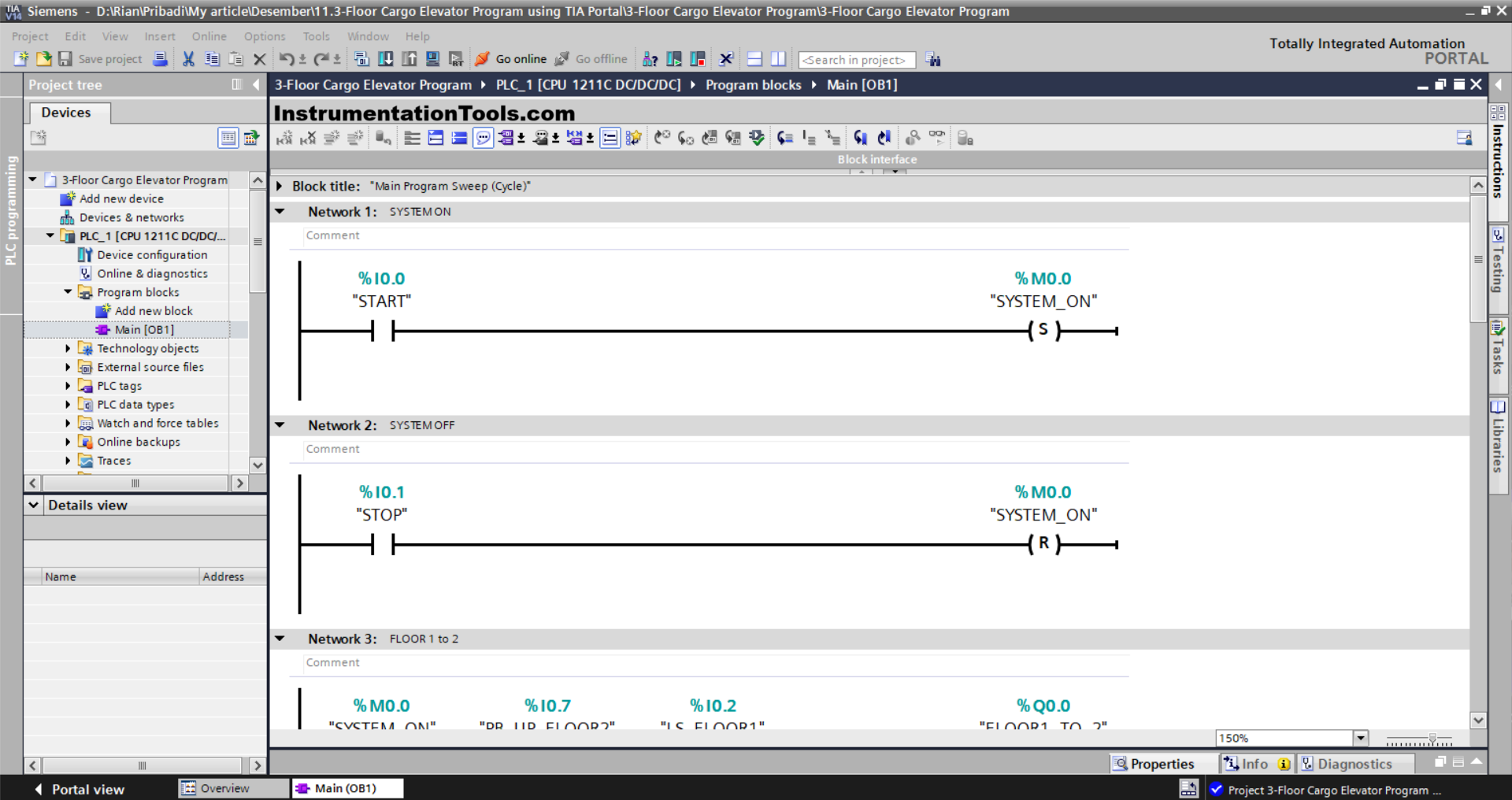
Task: Click the project tree horizontal scrollbar
Action: click(x=135, y=483)
